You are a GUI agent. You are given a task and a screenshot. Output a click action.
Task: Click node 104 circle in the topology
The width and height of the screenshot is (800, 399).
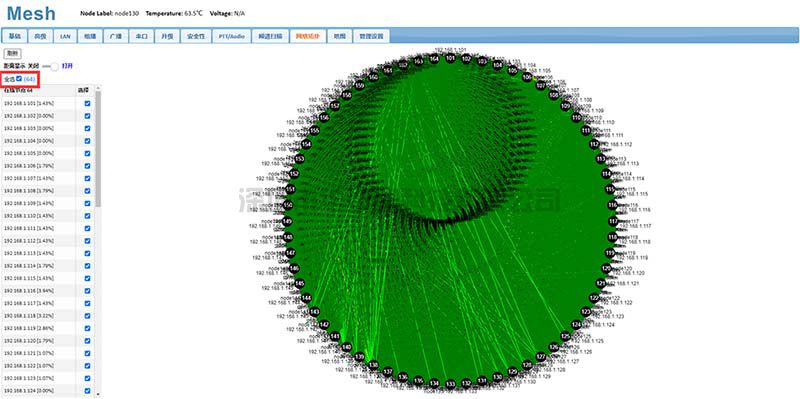[x=497, y=65]
